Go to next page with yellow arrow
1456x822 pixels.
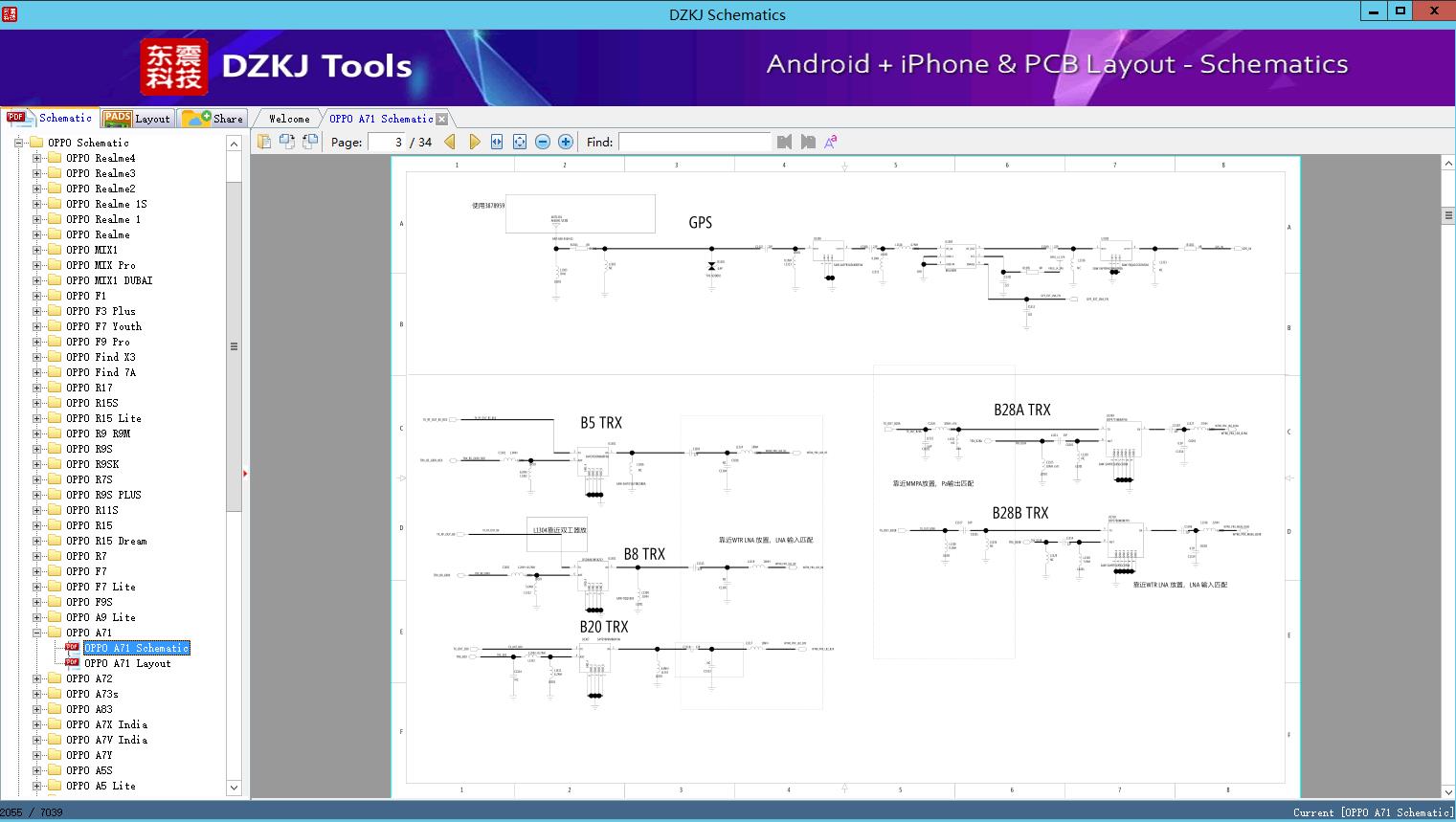point(476,142)
